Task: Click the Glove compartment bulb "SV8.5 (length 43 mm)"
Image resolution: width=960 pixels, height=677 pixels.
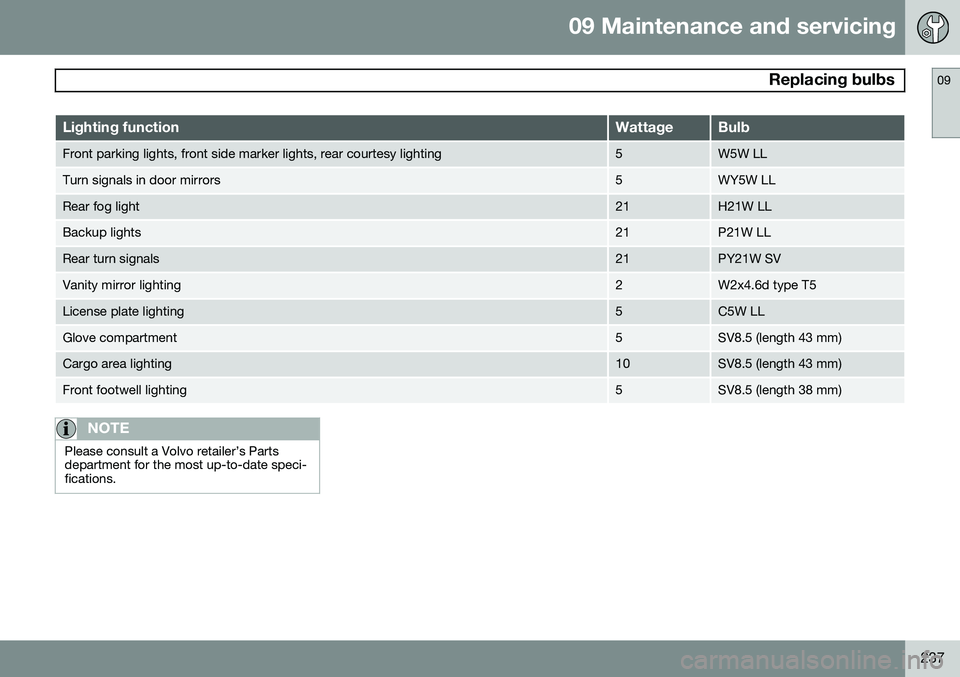Action: click(779, 338)
